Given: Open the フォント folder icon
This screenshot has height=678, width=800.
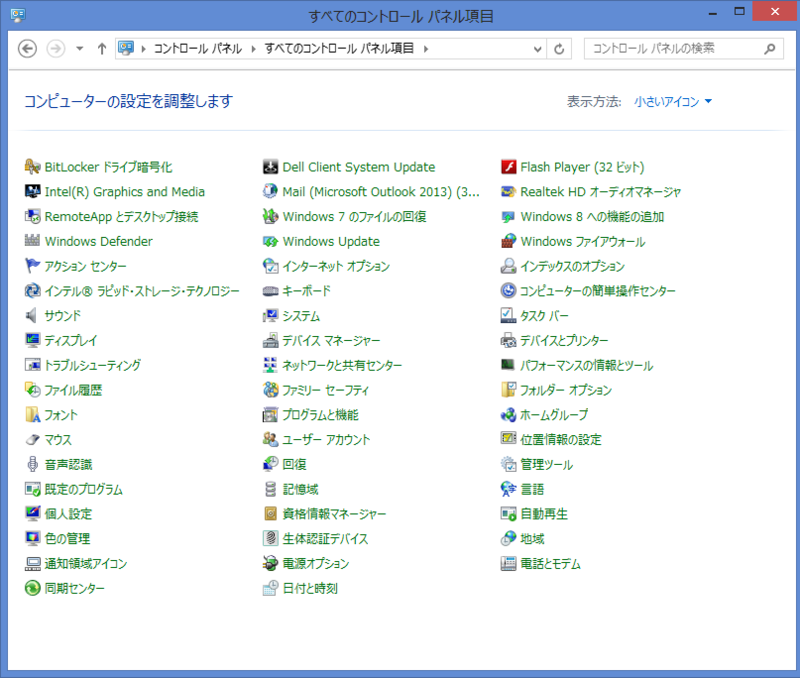Looking at the screenshot, I should click(33, 415).
